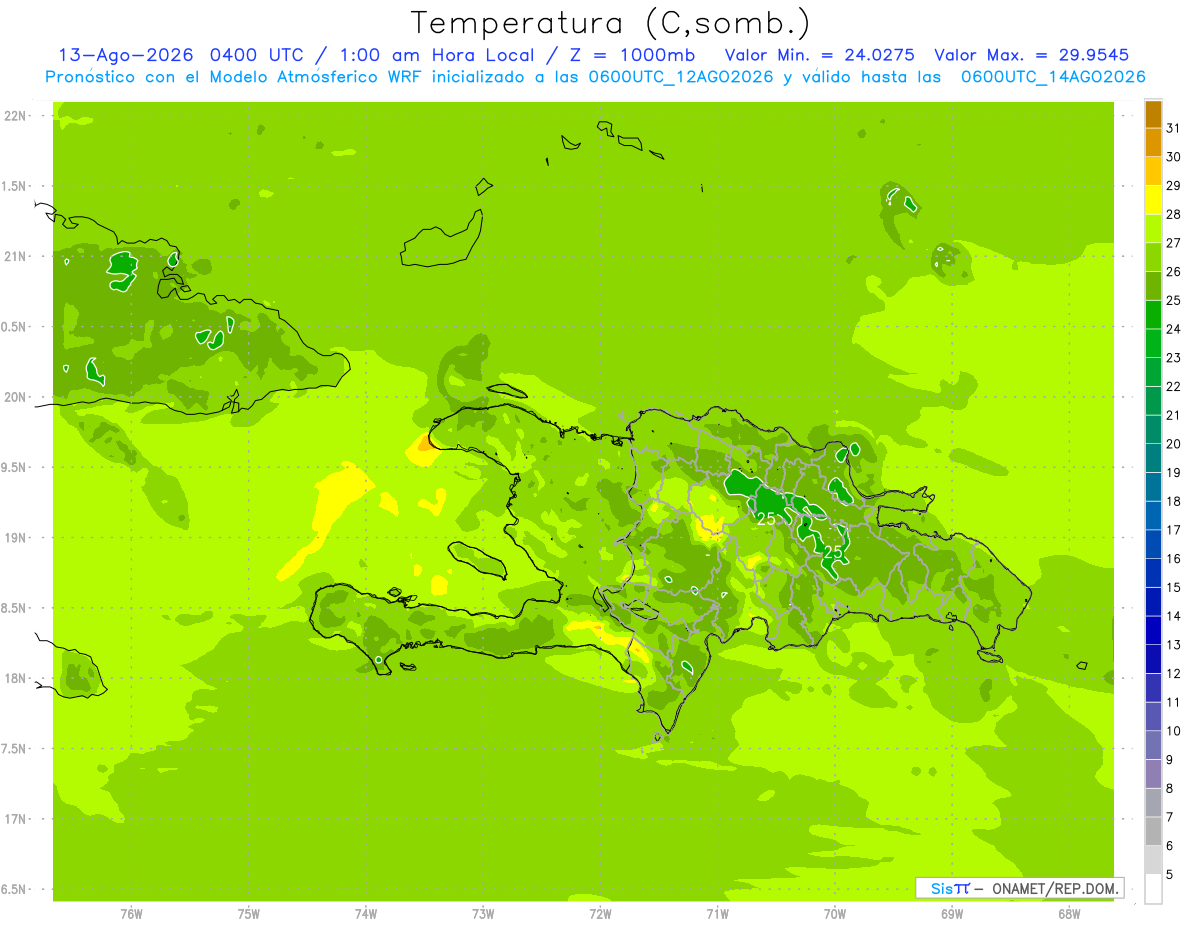Click "Valor Min. = 24.0275" value
This screenshot has height=927, width=1200.
(821, 55)
